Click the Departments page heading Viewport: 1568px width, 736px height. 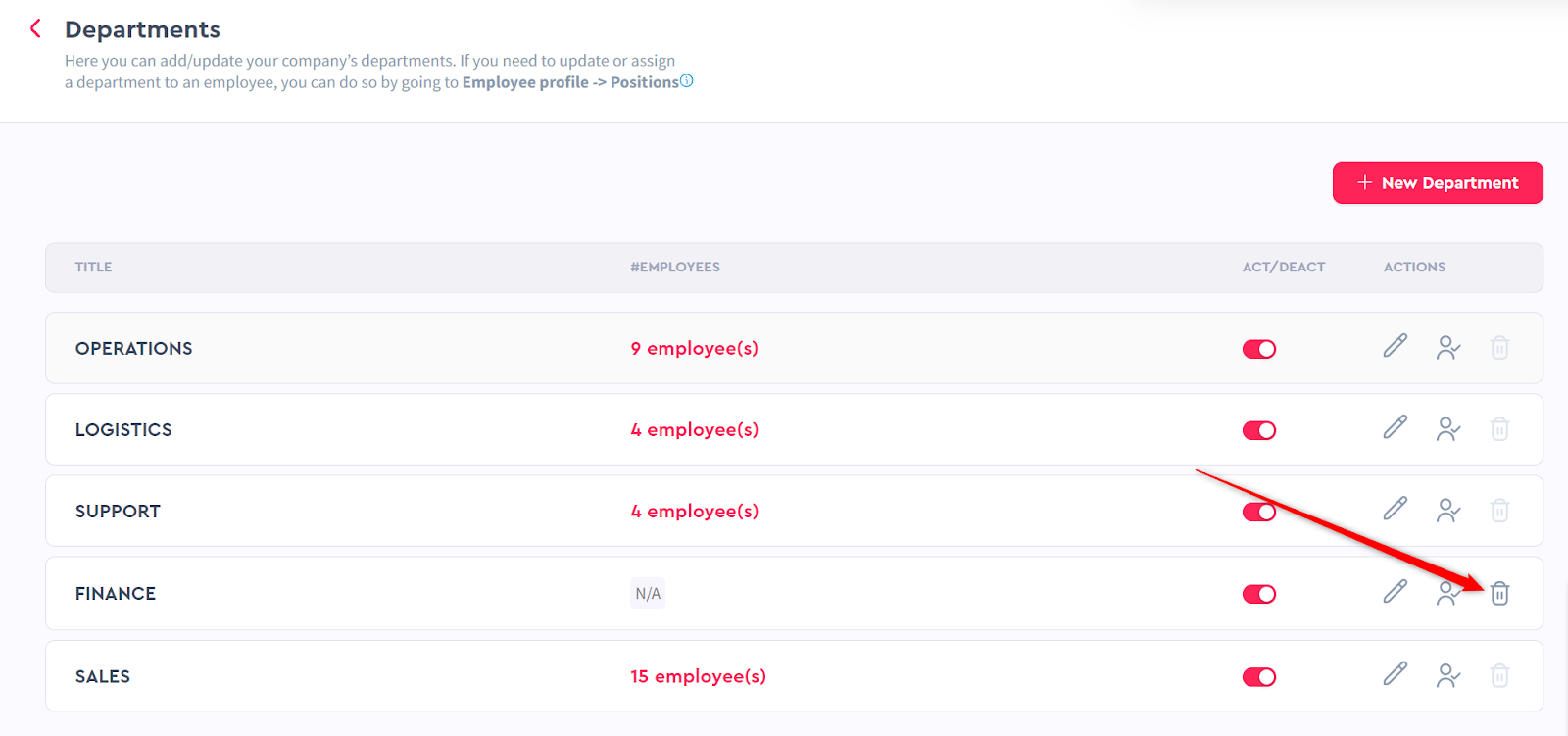coord(142,30)
